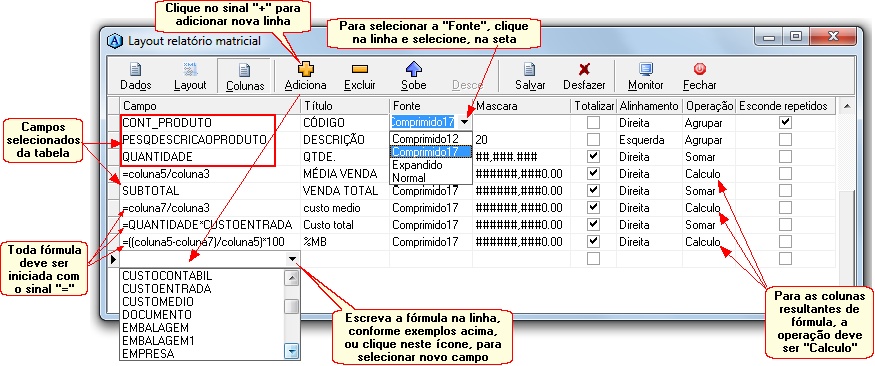Image resolution: width=875 pixels, height=366 pixels.
Task: Open the Layout XML icon
Action: click(x=190, y=70)
